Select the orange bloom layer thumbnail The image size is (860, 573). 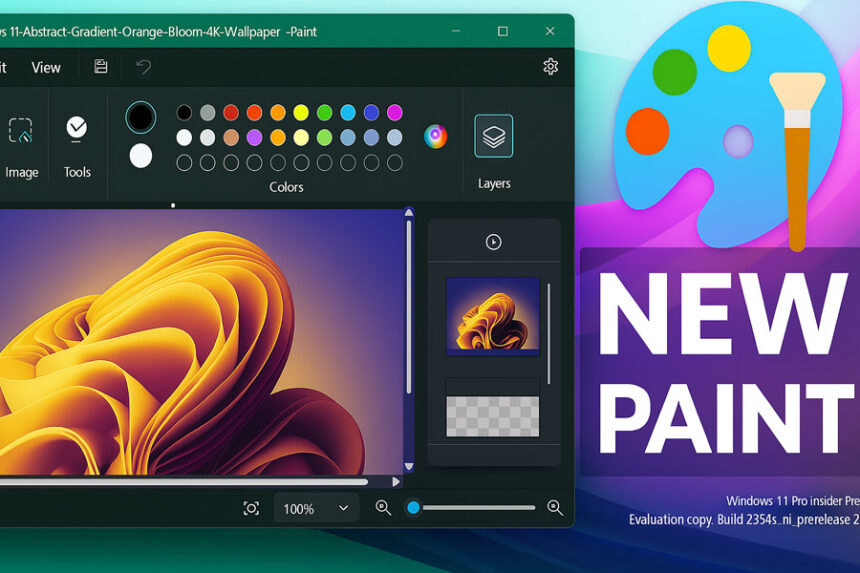point(493,315)
